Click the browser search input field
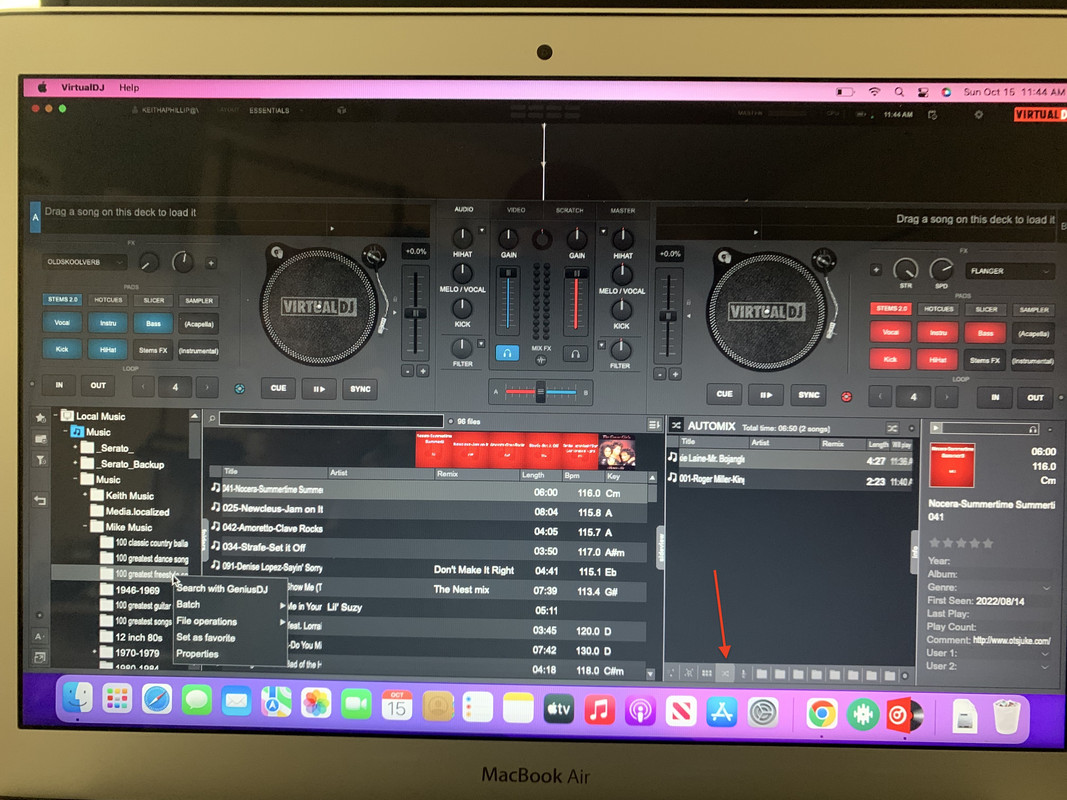Image resolution: width=1067 pixels, height=800 pixels. coord(331,420)
